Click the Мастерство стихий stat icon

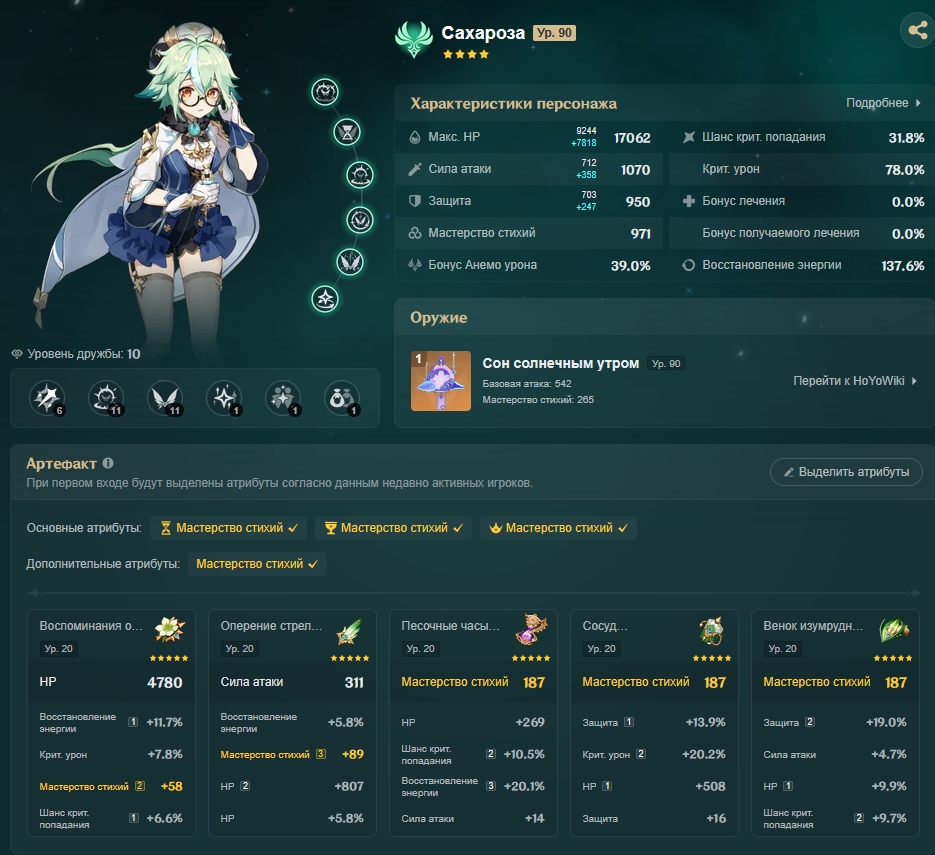tap(414, 233)
